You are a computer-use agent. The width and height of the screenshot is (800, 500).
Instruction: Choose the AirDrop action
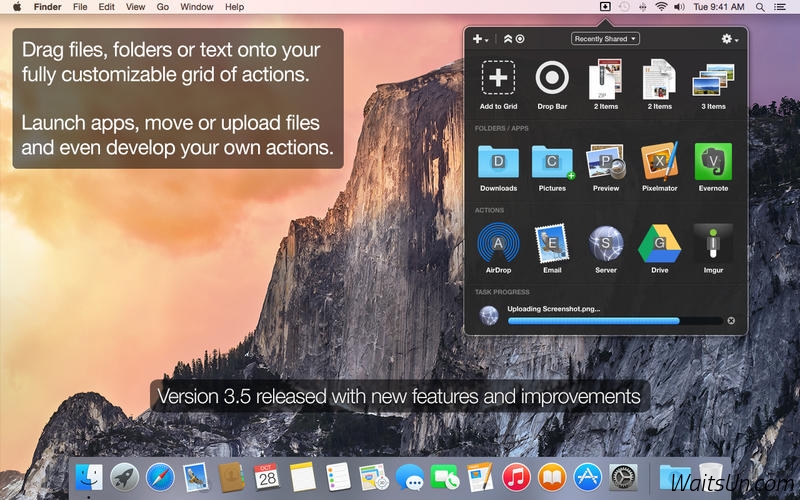[498, 243]
